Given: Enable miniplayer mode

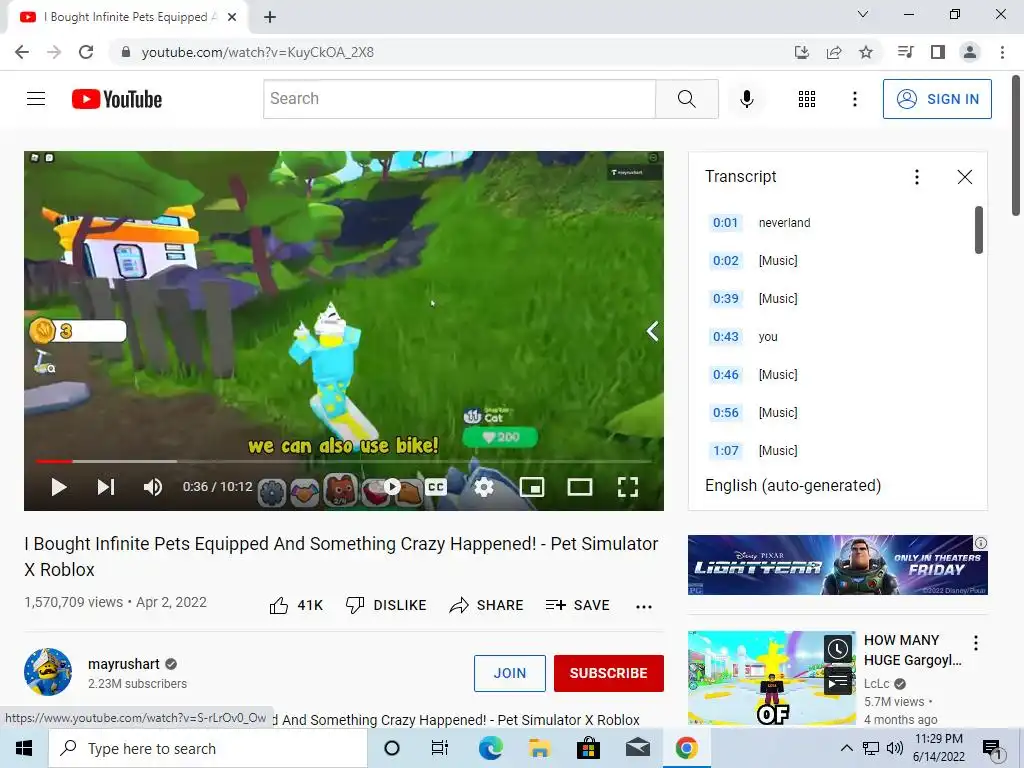Looking at the screenshot, I should [x=532, y=487].
